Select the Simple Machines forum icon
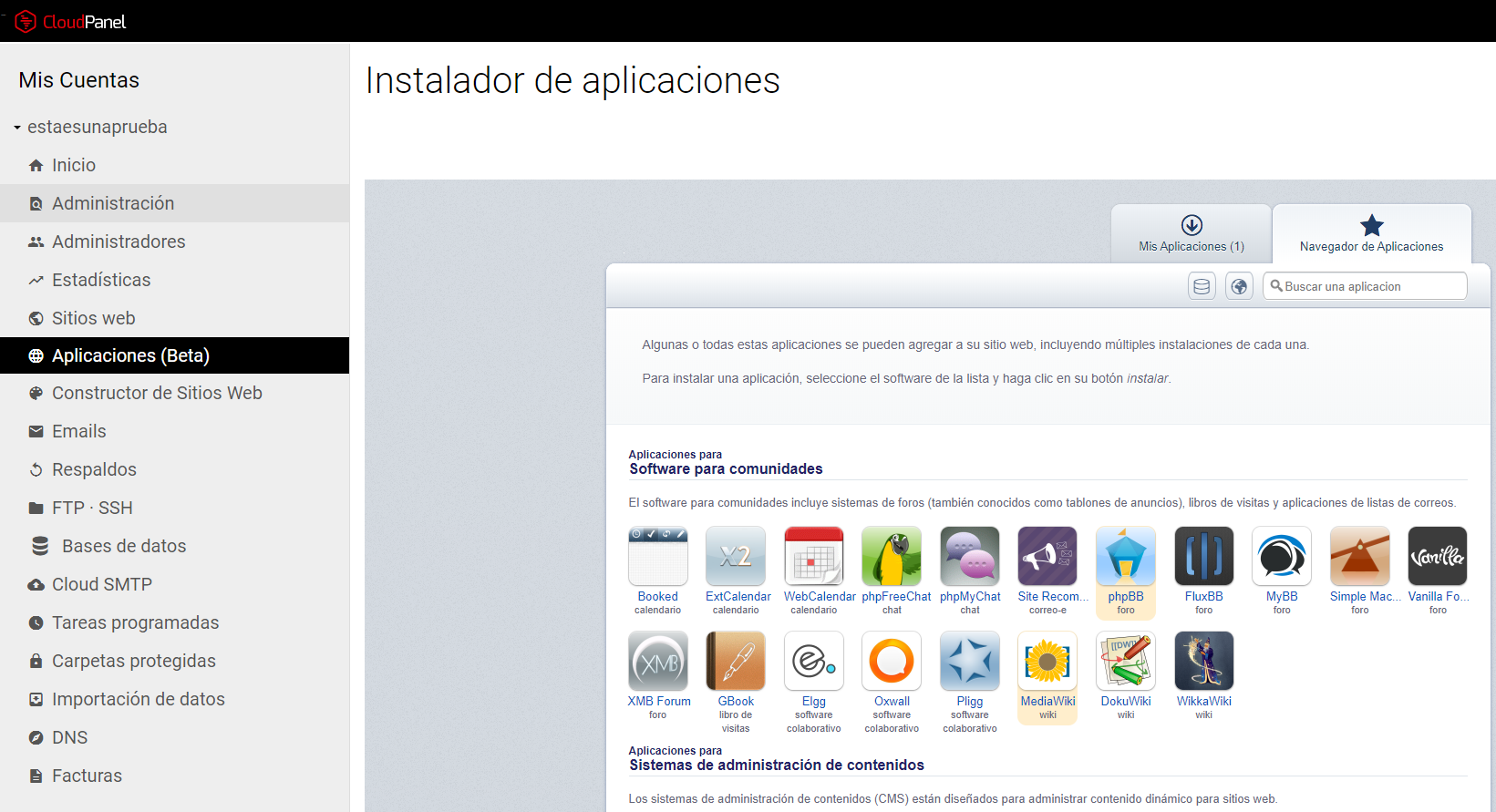Image resolution: width=1496 pixels, height=812 pixels. (x=1360, y=556)
